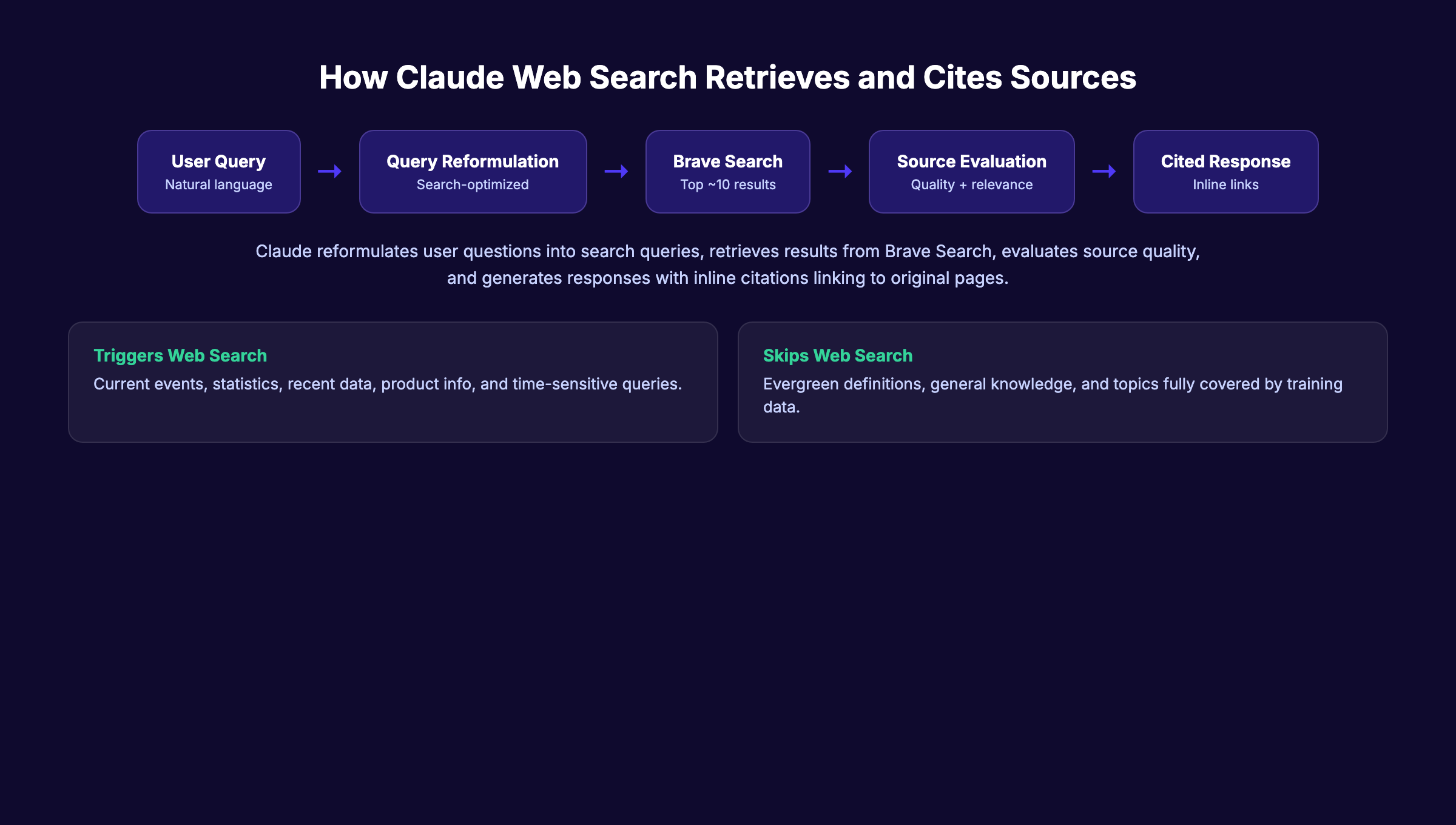Viewport: 1456px width, 825px height.
Task: Select the 'Search-optimized' subtitle text
Action: pyautogui.click(x=472, y=184)
